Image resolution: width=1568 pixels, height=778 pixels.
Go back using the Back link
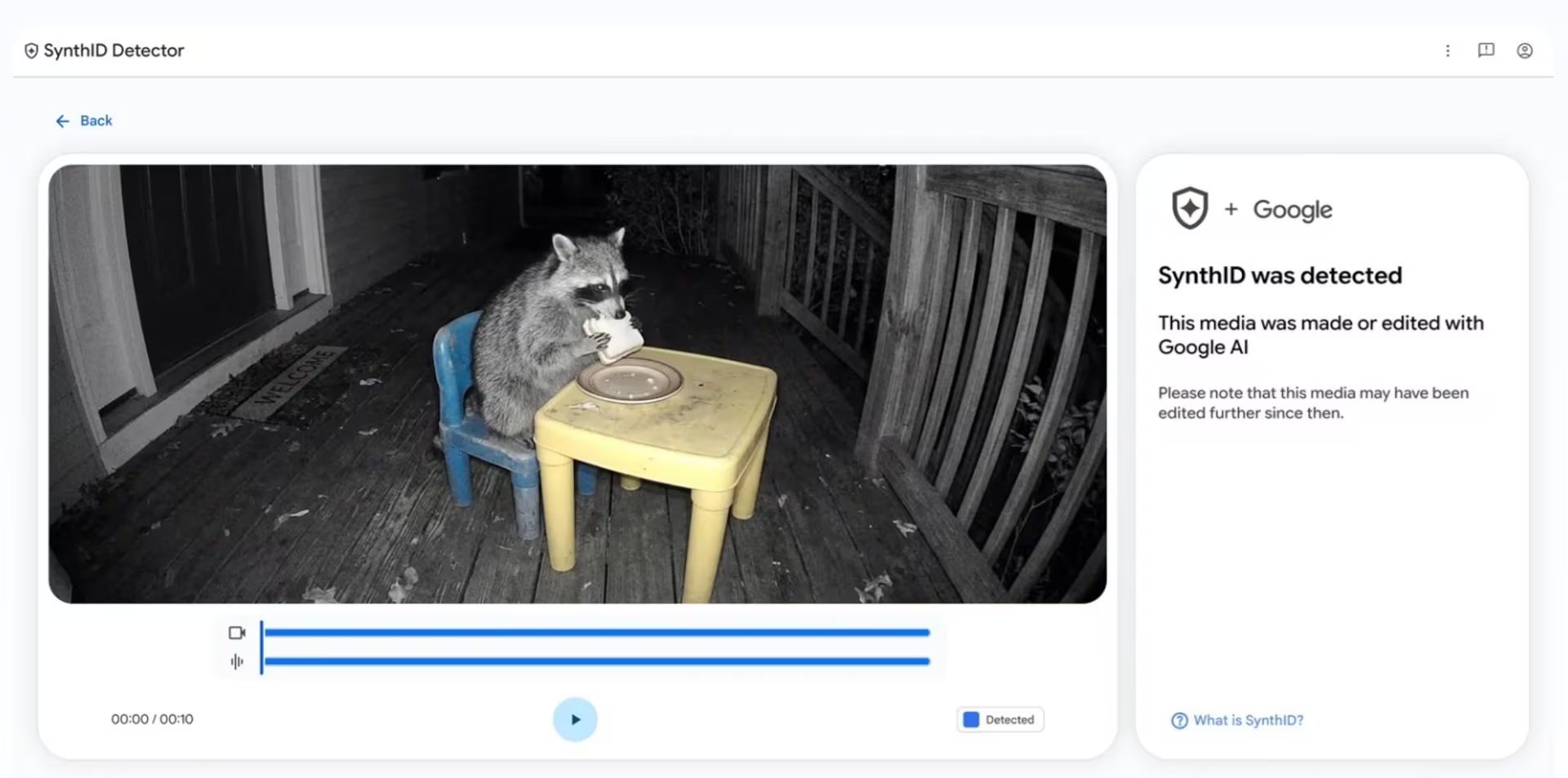click(83, 121)
